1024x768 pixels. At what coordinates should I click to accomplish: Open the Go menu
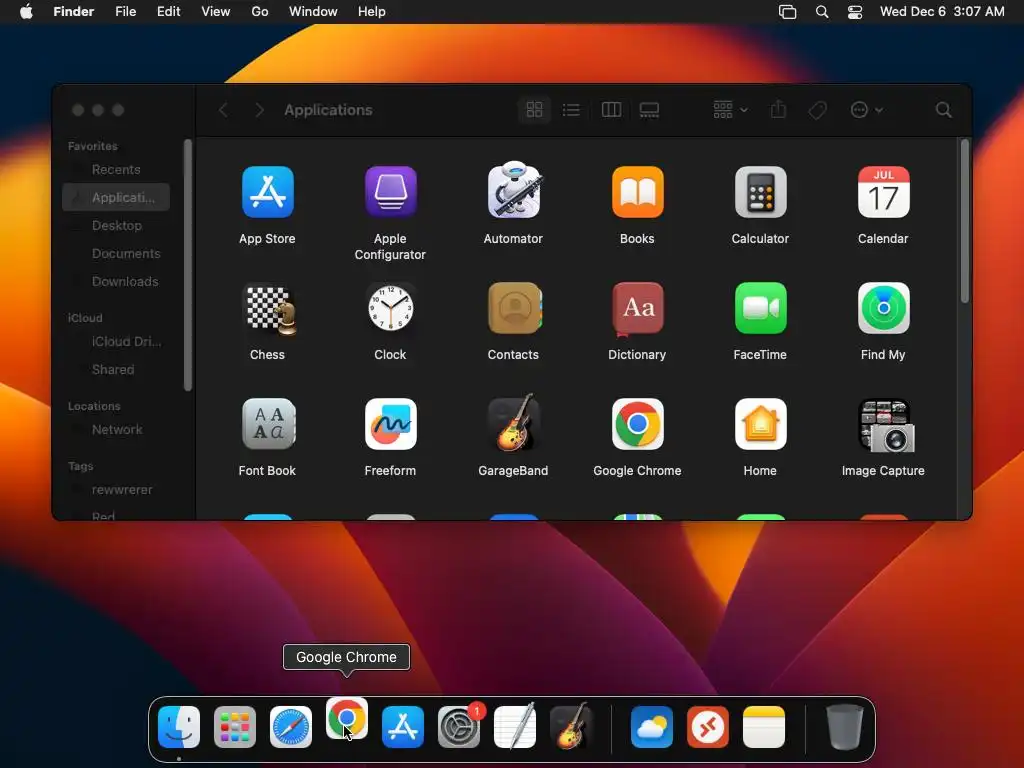pyautogui.click(x=260, y=12)
